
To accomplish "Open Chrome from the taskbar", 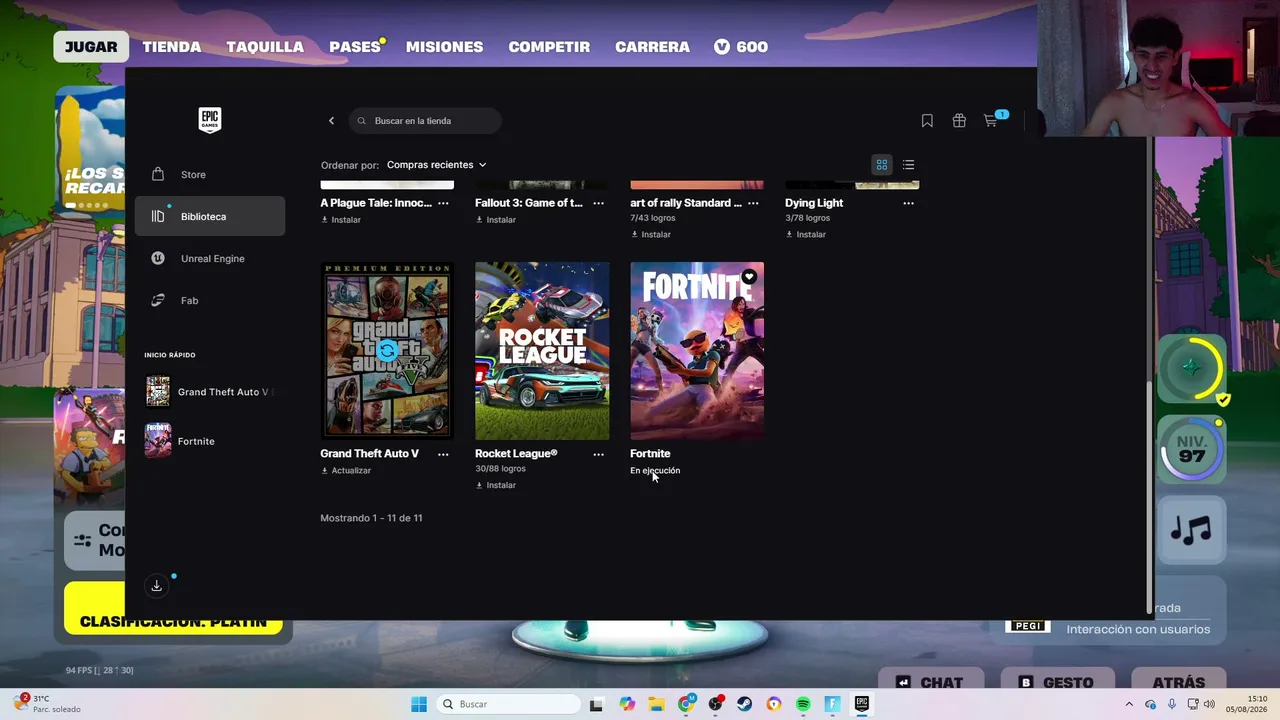I will click(x=686, y=704).
